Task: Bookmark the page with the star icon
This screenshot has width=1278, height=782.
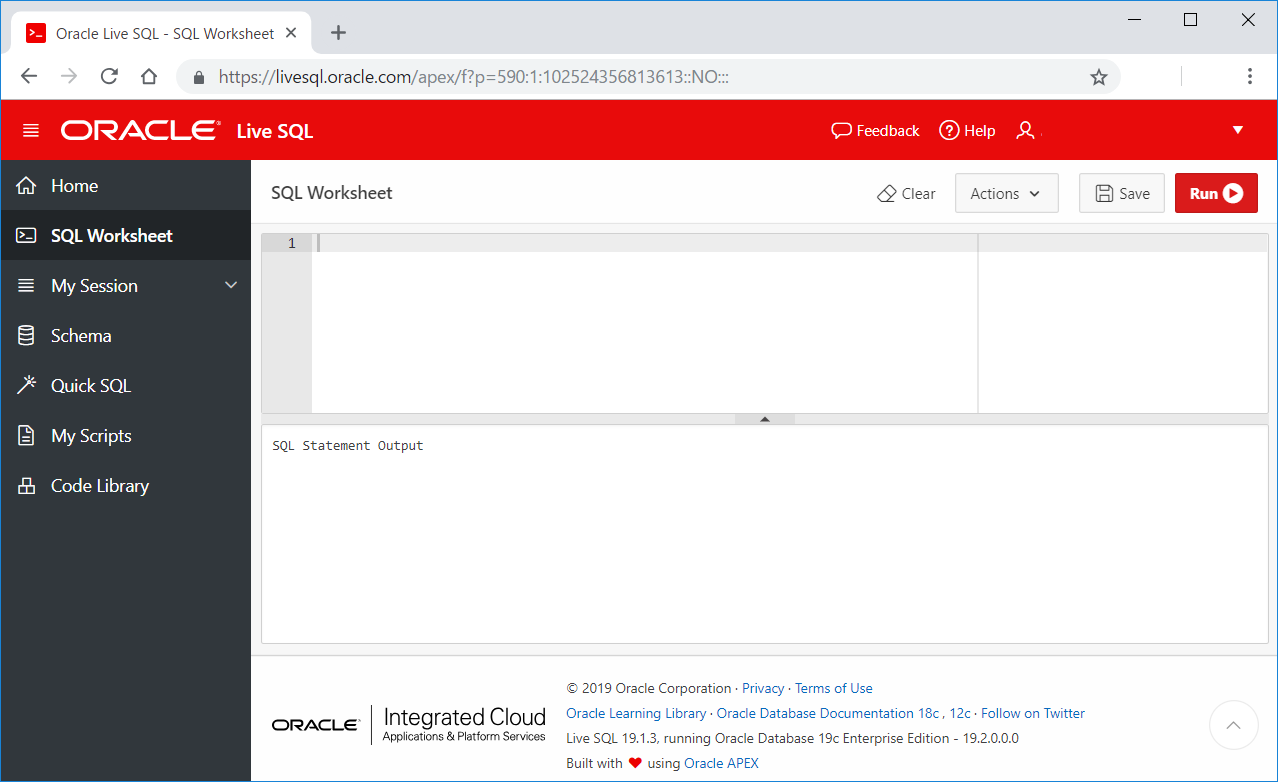Action: [1099, 76]
